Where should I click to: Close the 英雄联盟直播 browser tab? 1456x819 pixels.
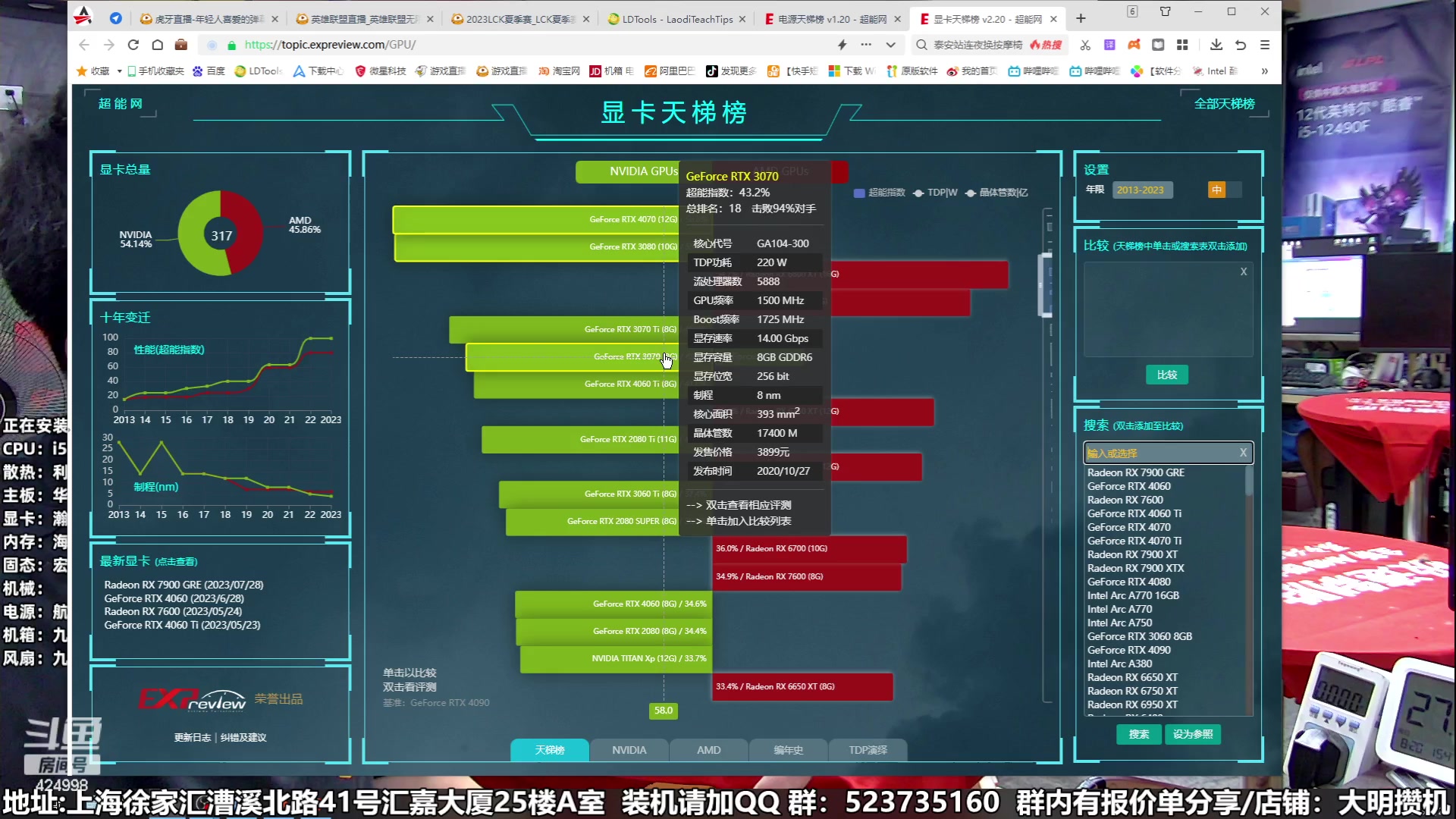pyautogui.click(x=430, y=19)
